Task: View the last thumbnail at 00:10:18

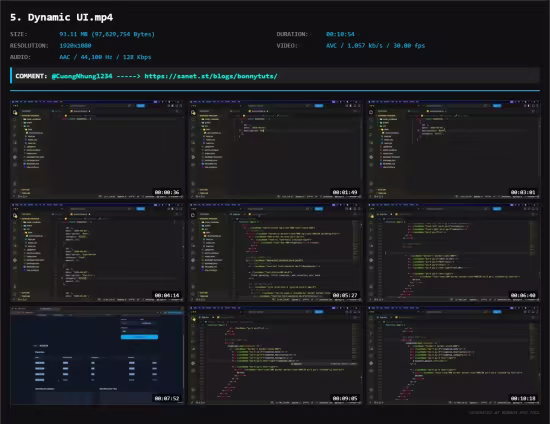Action: coord(454,356)
